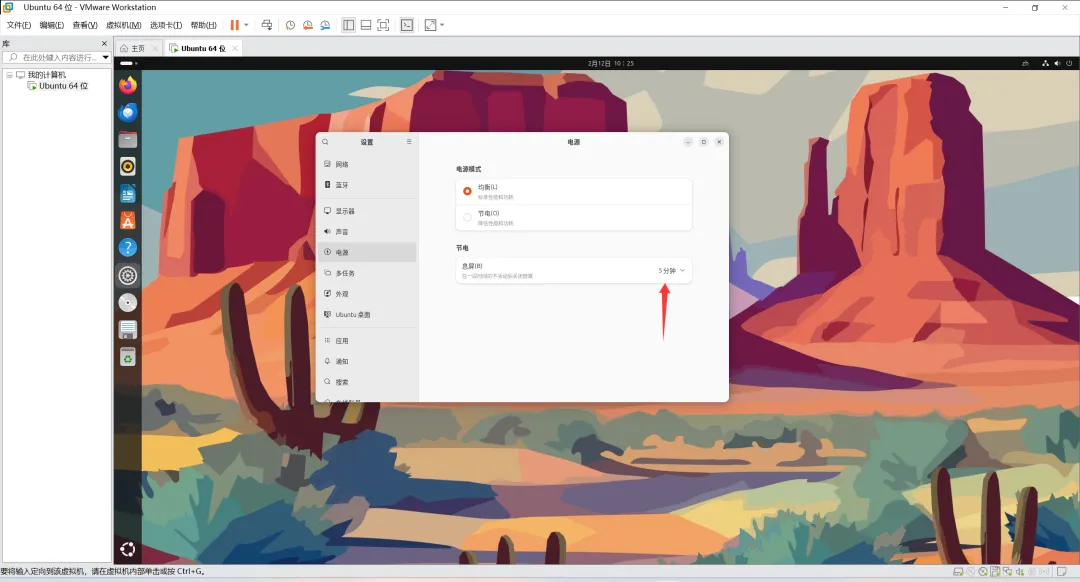This screenshot has height=582, width=1080.
Task: Open the 编辑(E) menu
Action: 52,25
